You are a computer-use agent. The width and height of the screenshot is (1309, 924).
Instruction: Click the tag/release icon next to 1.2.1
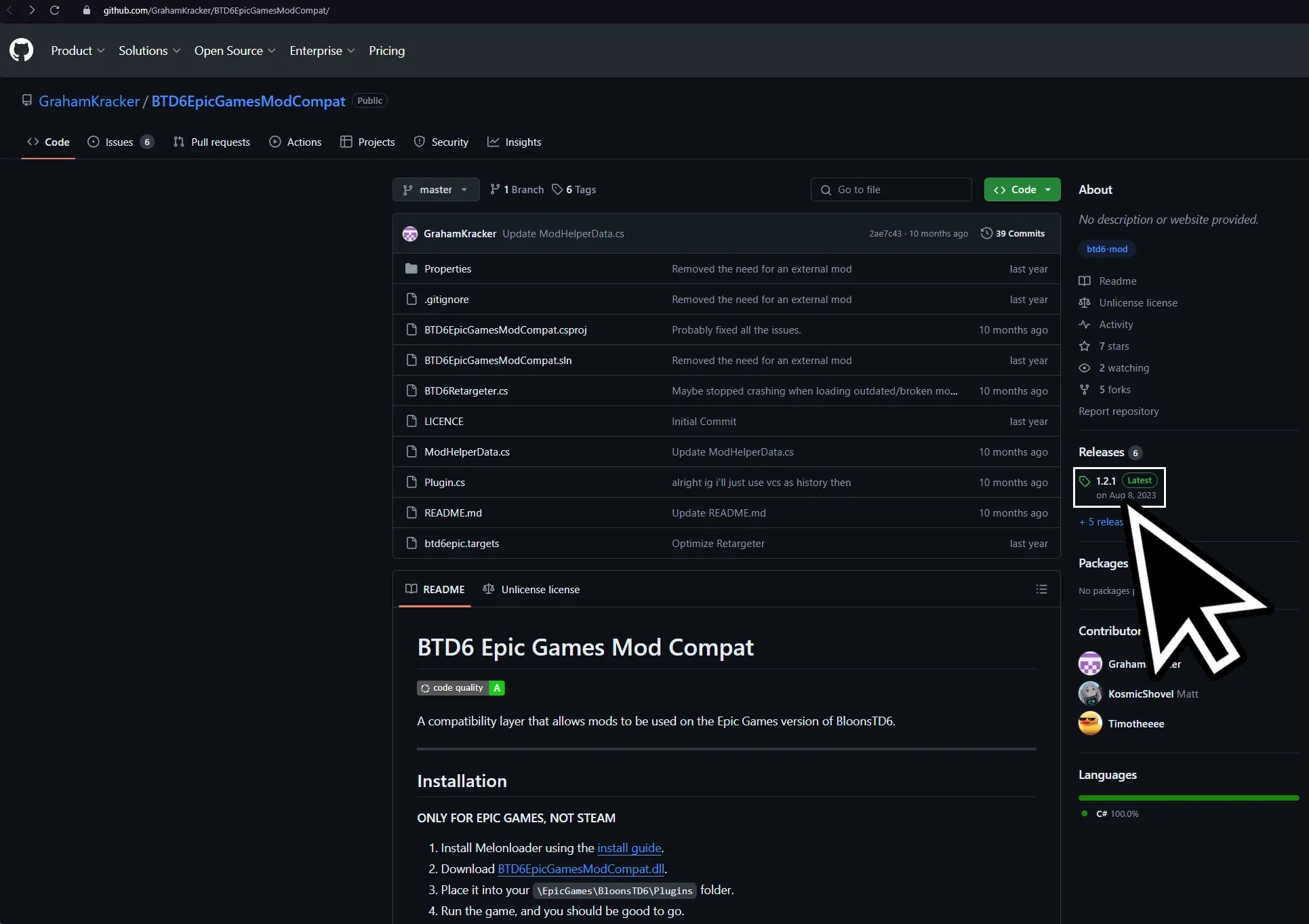(1085, 481)
